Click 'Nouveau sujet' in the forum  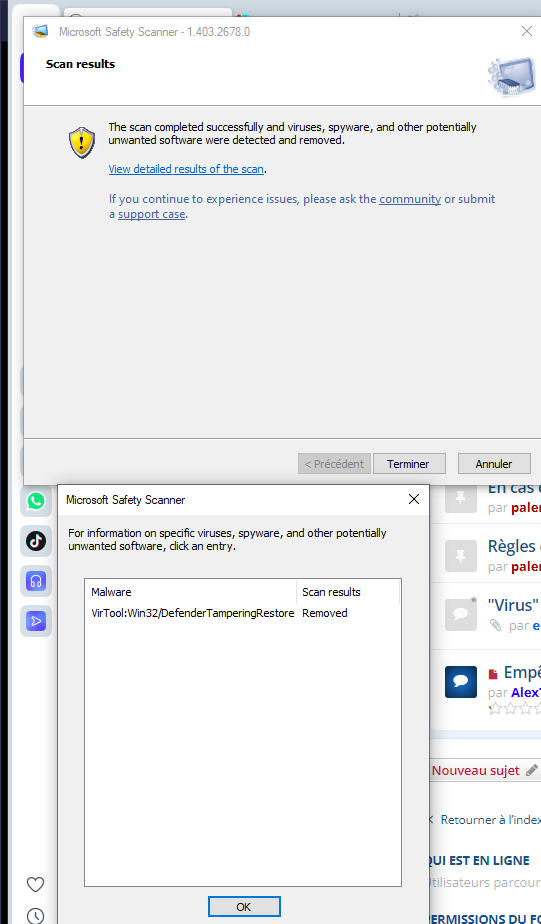click(476, 770)
